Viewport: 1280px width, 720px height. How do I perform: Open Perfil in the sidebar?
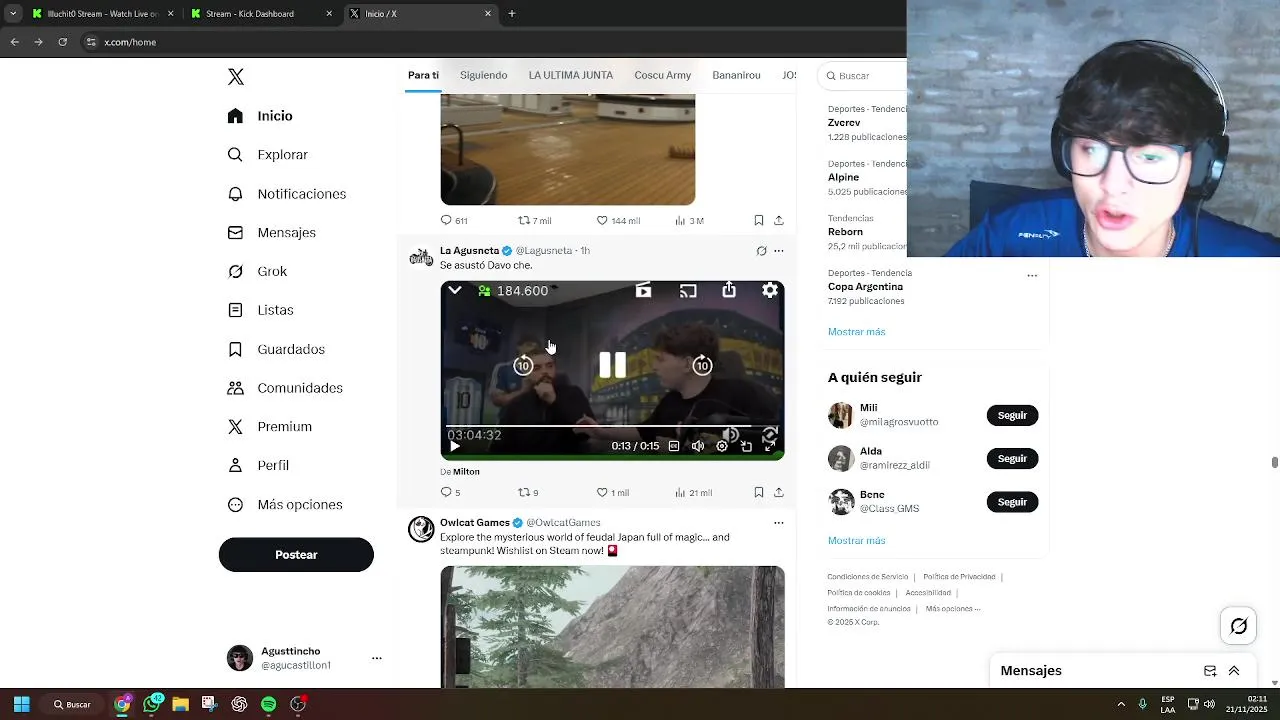point(258,466)
